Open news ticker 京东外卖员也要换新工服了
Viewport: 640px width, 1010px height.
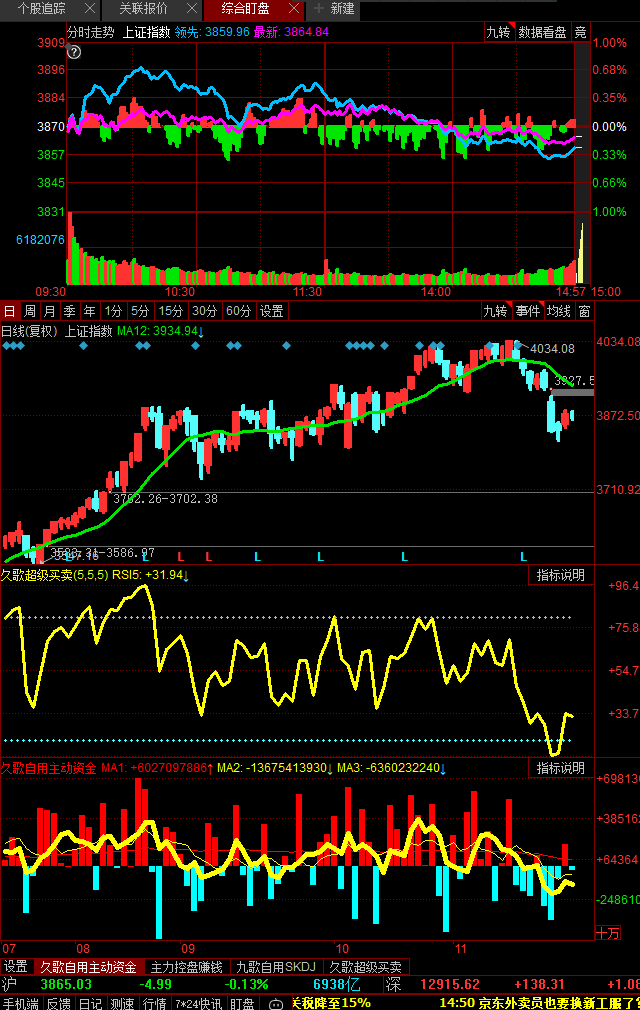point(540,1003)
